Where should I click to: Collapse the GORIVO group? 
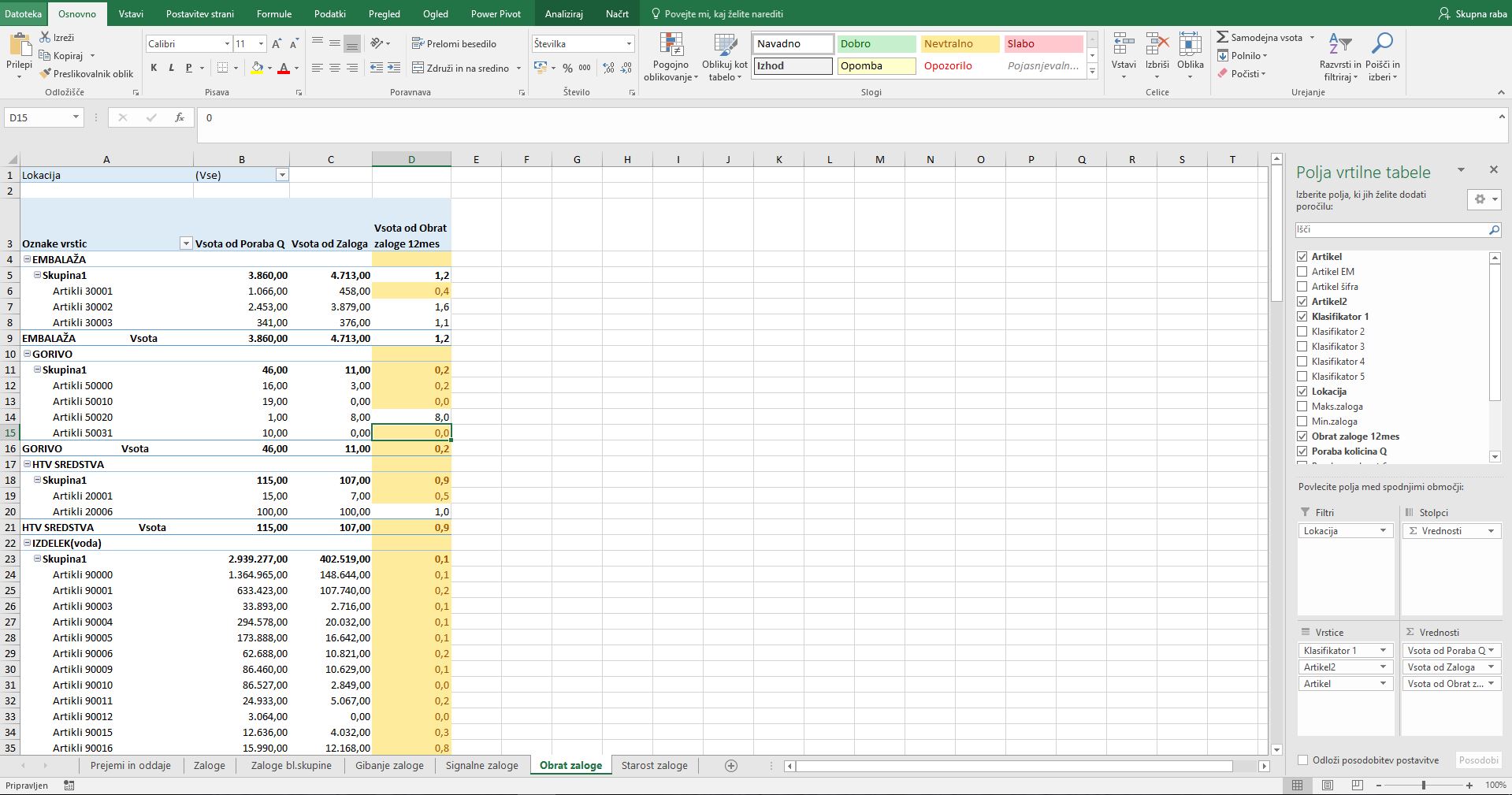(x=27, y=354)
